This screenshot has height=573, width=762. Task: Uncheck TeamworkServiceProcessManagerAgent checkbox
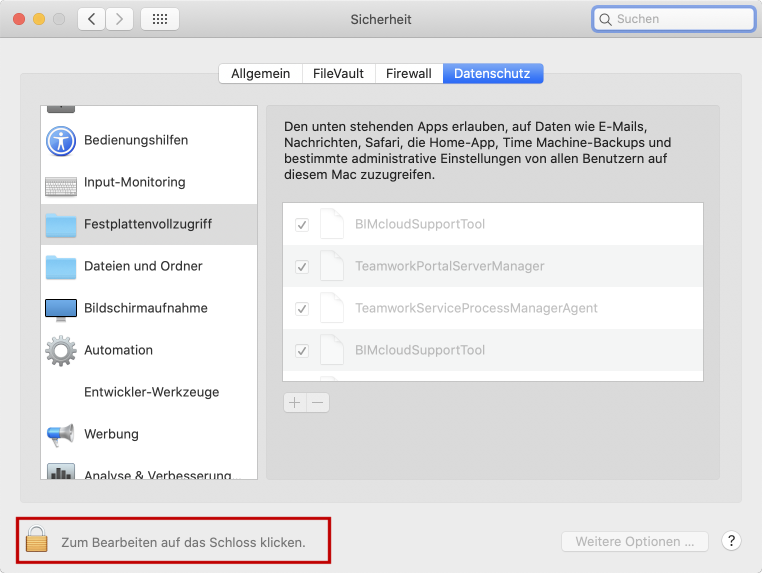[302, 309]
